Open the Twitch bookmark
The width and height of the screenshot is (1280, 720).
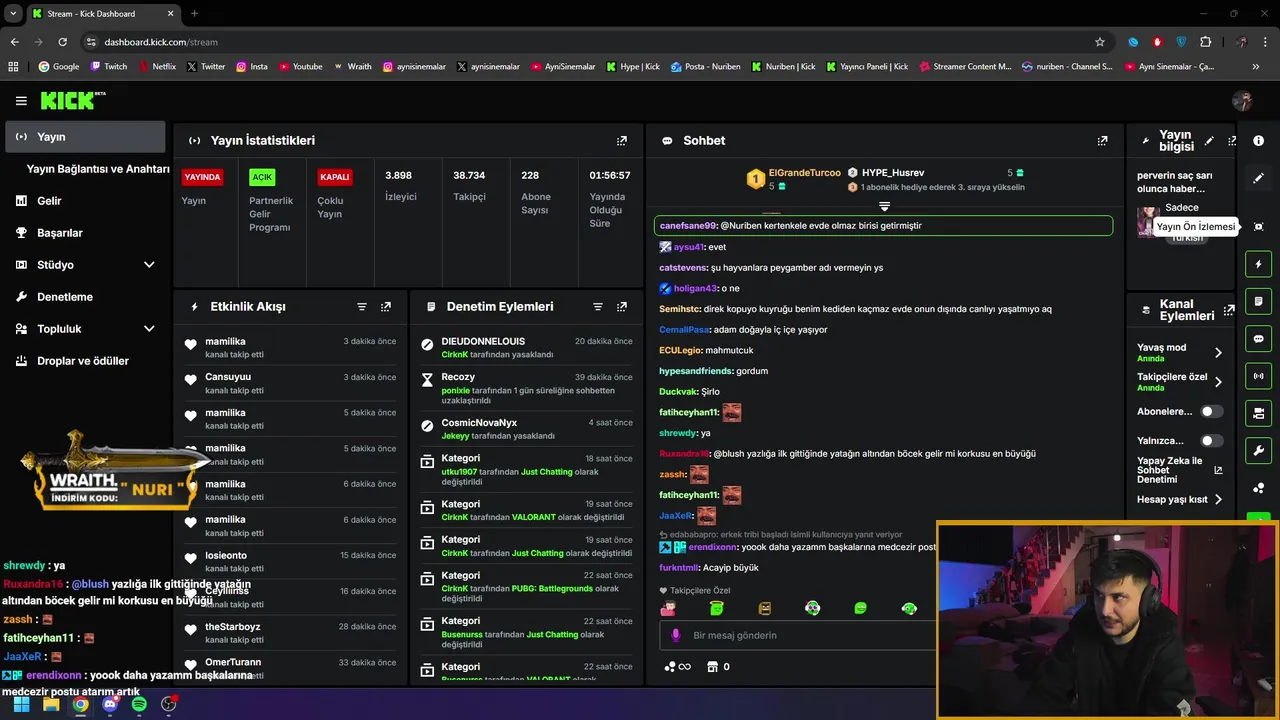(109, 67)
